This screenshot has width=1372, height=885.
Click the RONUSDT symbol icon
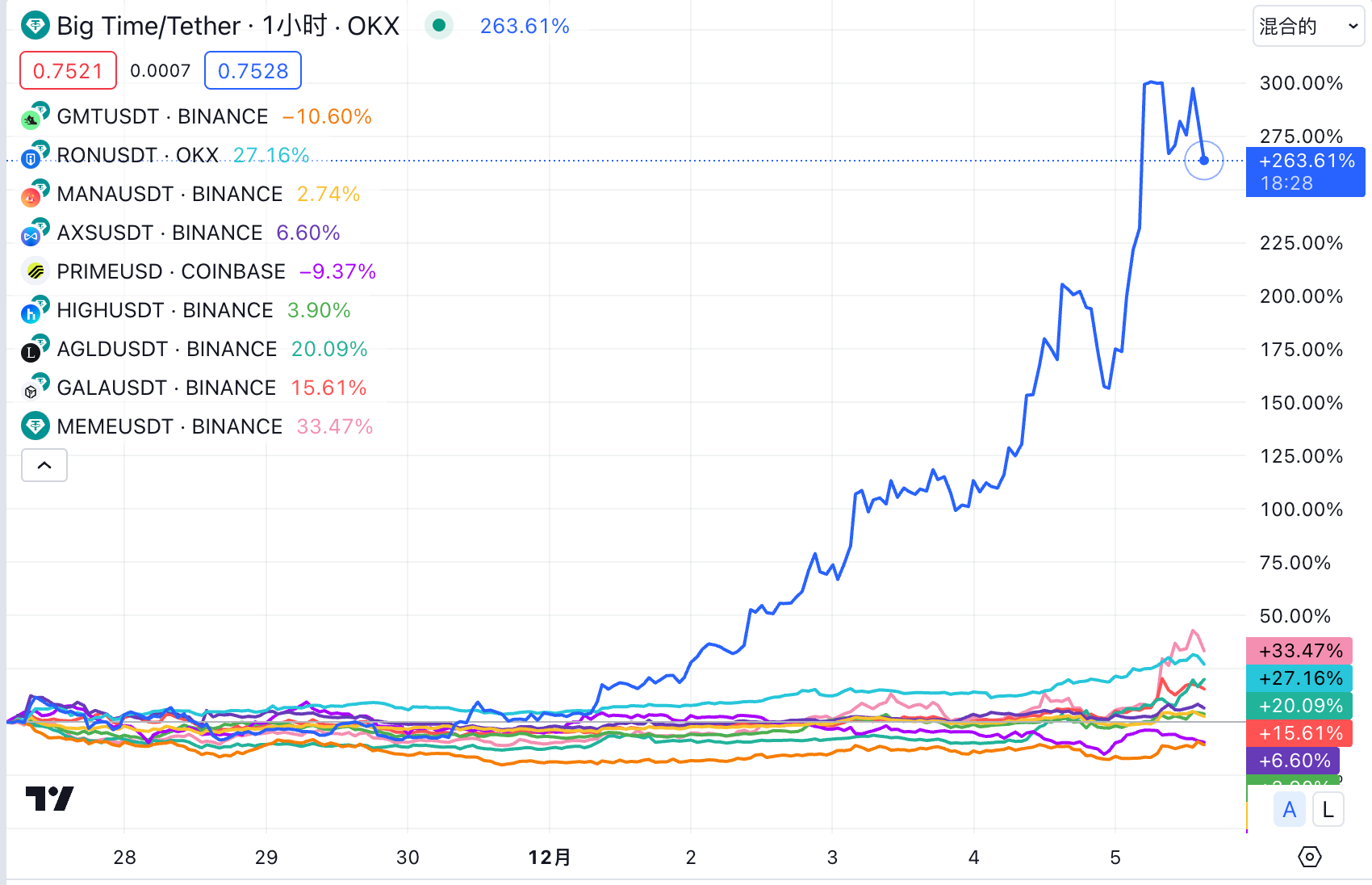pyautogui.click(x=35, y=156)
